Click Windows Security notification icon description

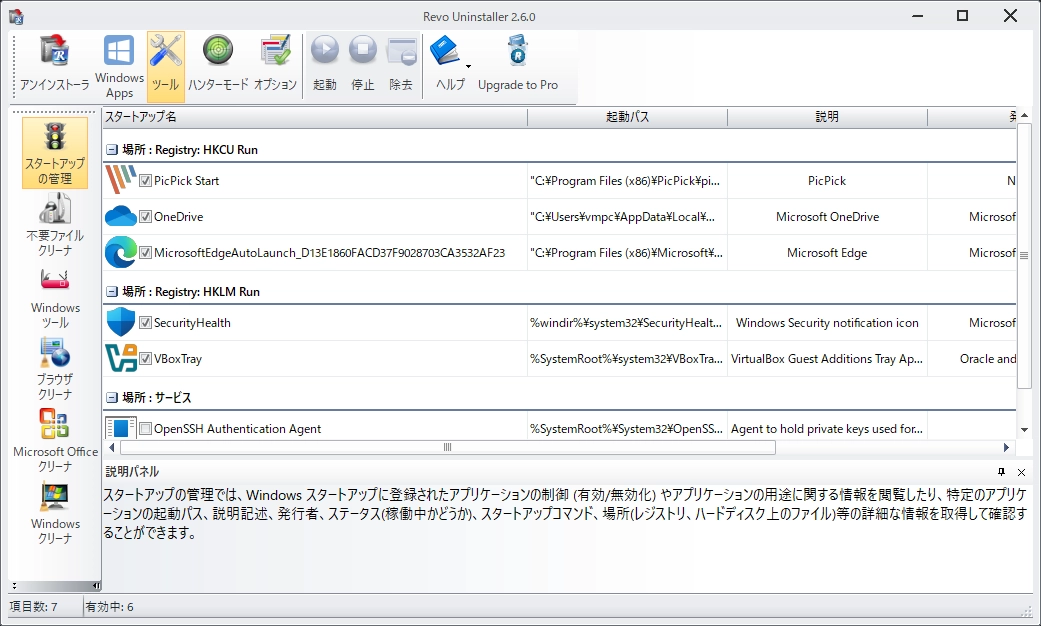pos(827,323)
